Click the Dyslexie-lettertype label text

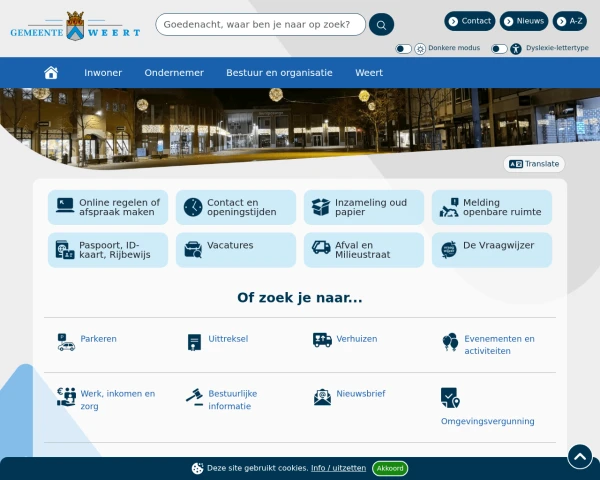(x=557, y=48)
